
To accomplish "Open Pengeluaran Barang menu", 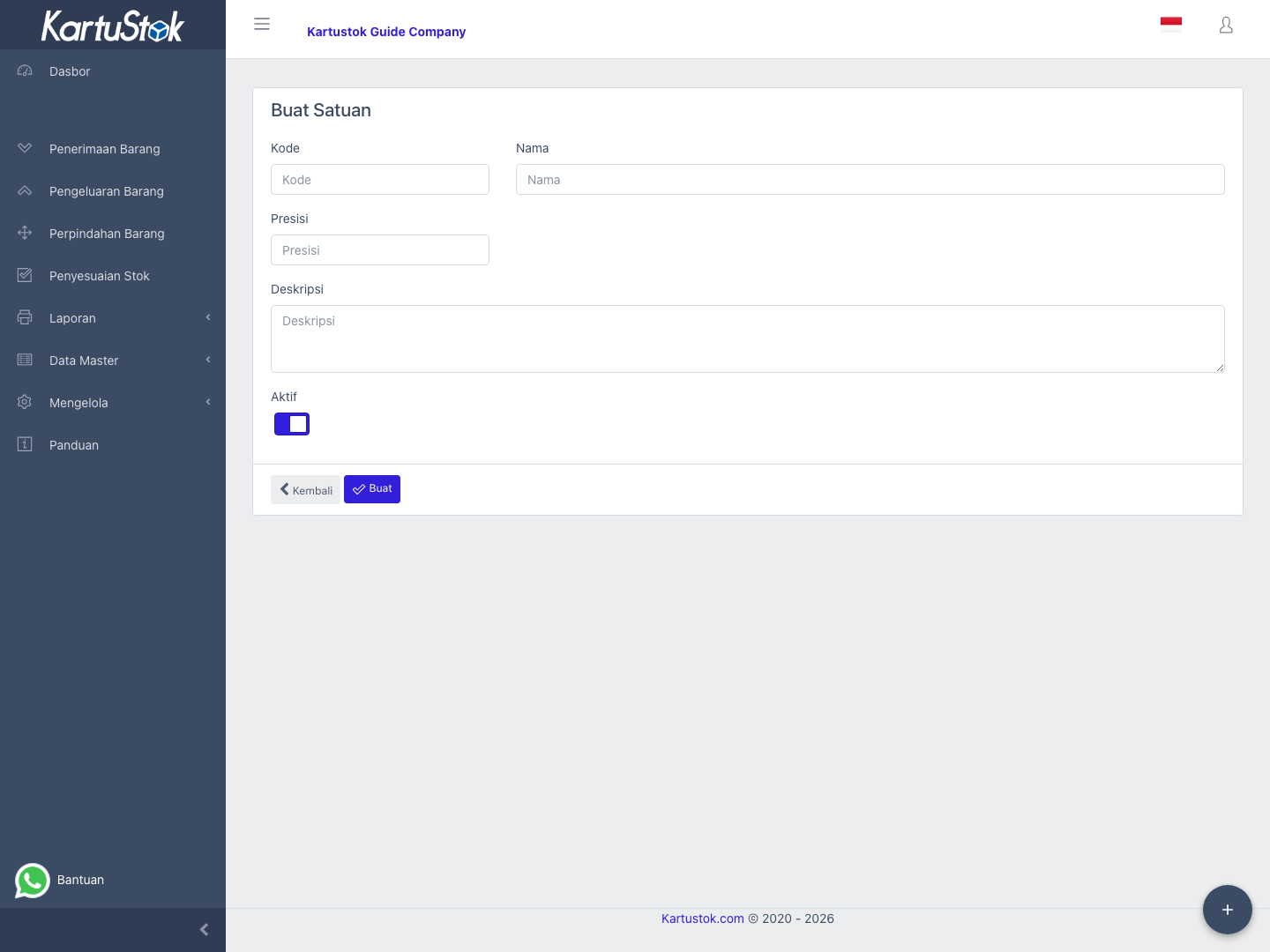I will (113, 191).
